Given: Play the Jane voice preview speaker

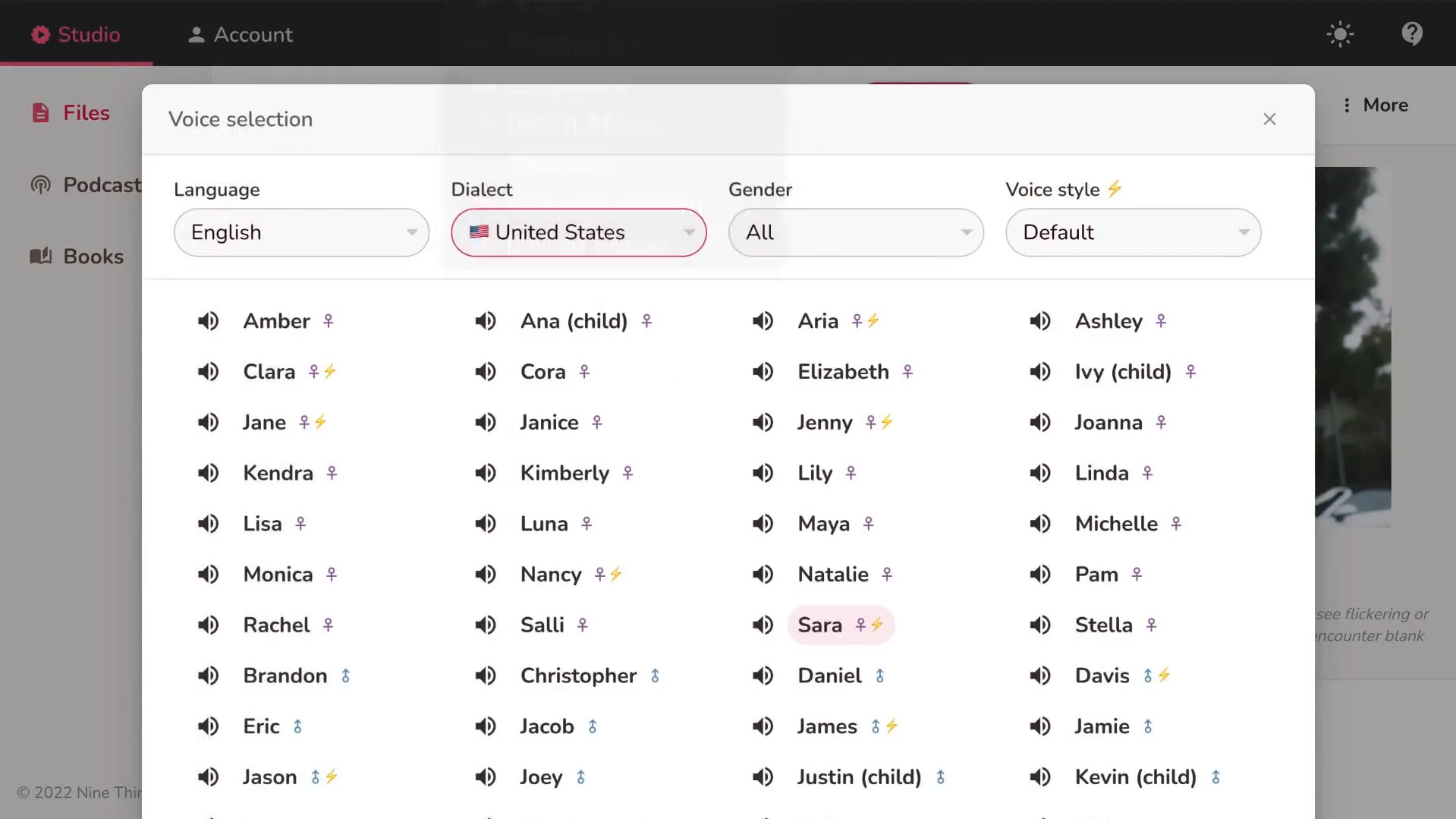Looking at the screenshot, I should (x=208, y=423).
